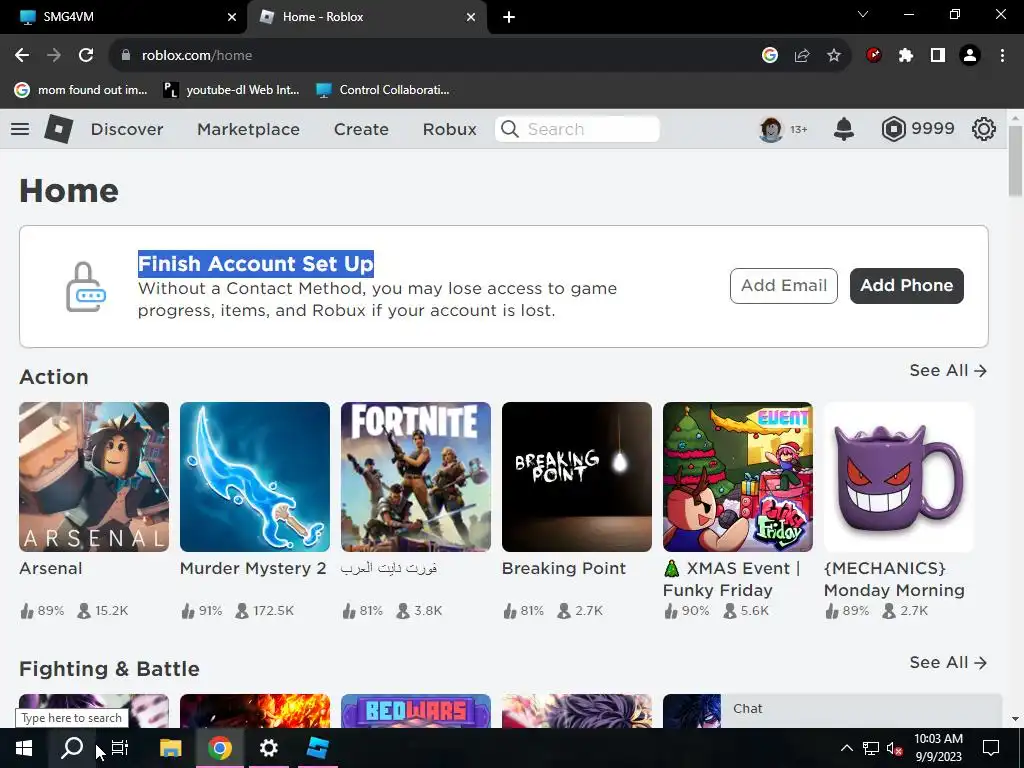Screen dimensions: 1024x768
Task: Click the address bar URL
Action: (197, 56)
